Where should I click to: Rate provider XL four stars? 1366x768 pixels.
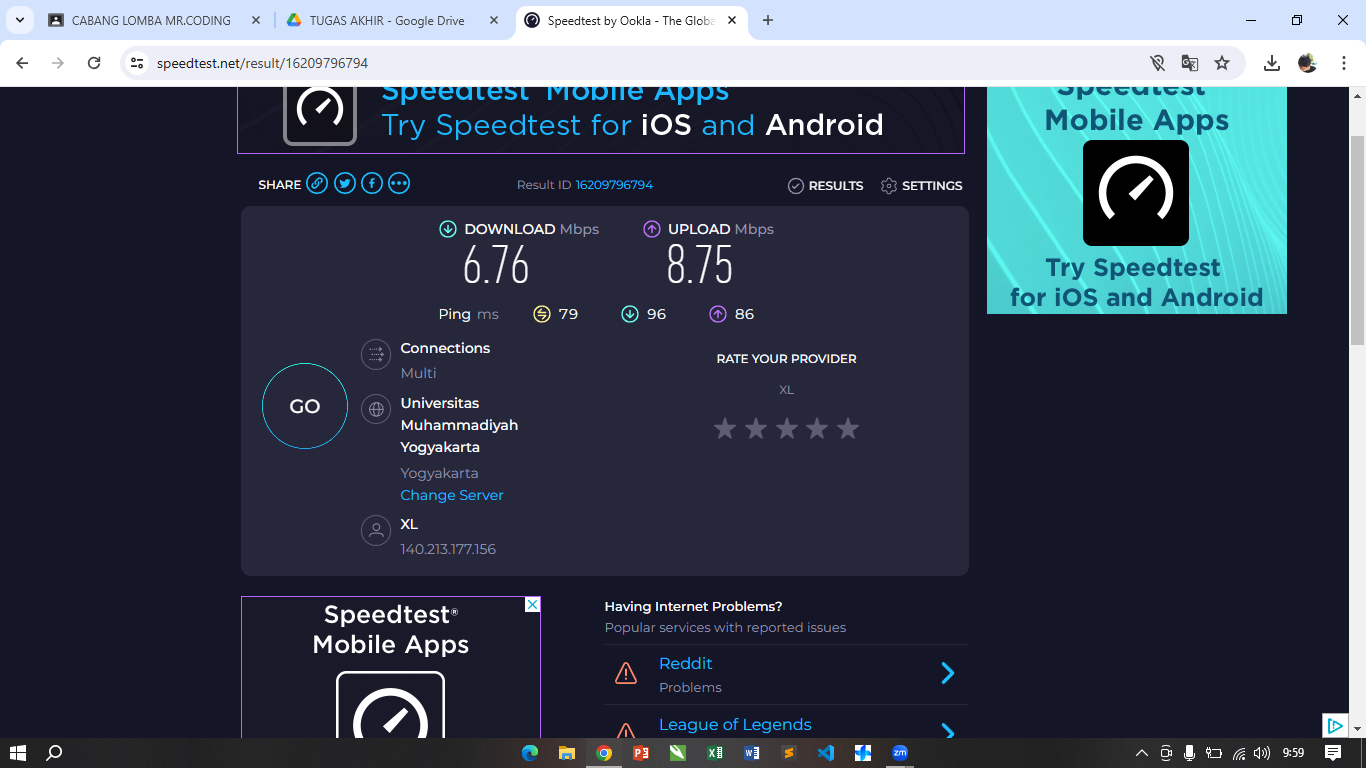(817, 429)
